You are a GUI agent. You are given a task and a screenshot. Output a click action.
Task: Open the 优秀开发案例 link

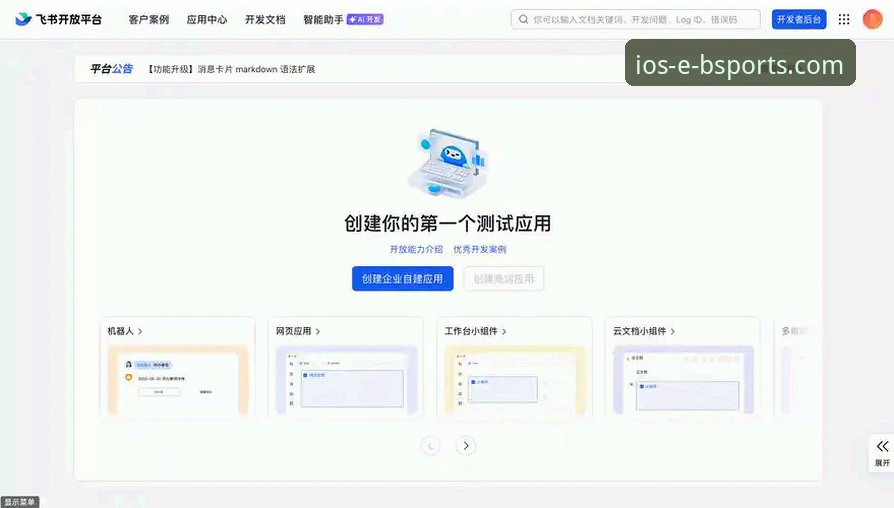pyautogui.click(x=479, y=249)
